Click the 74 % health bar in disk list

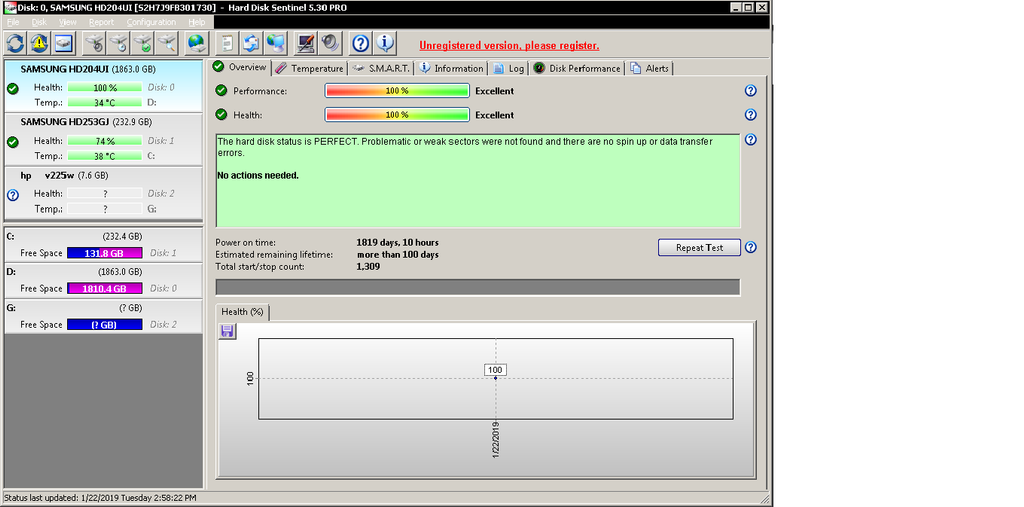pos(104,141)
